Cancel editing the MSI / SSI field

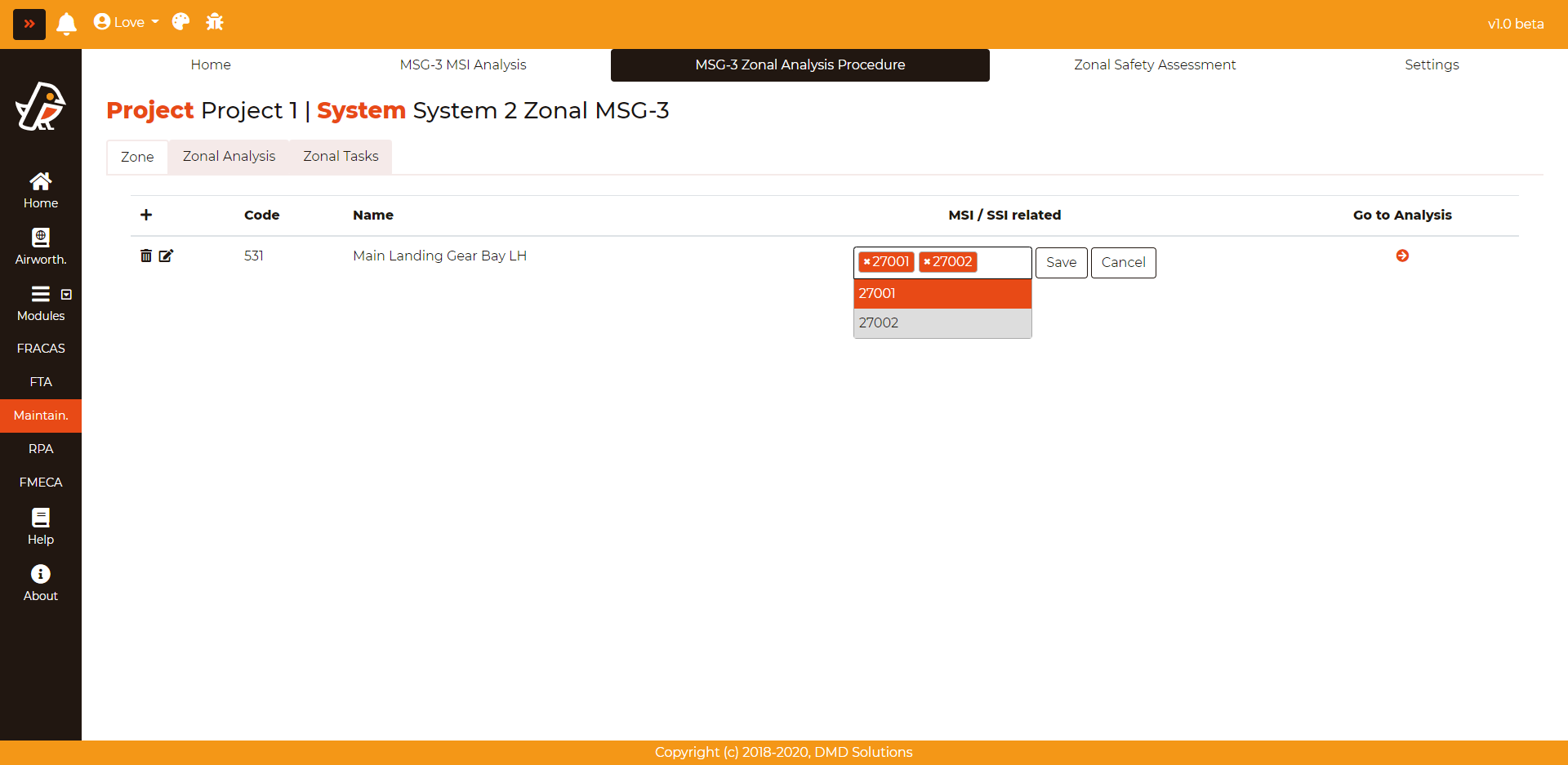pyautogui.click(x=1123, y=263)
